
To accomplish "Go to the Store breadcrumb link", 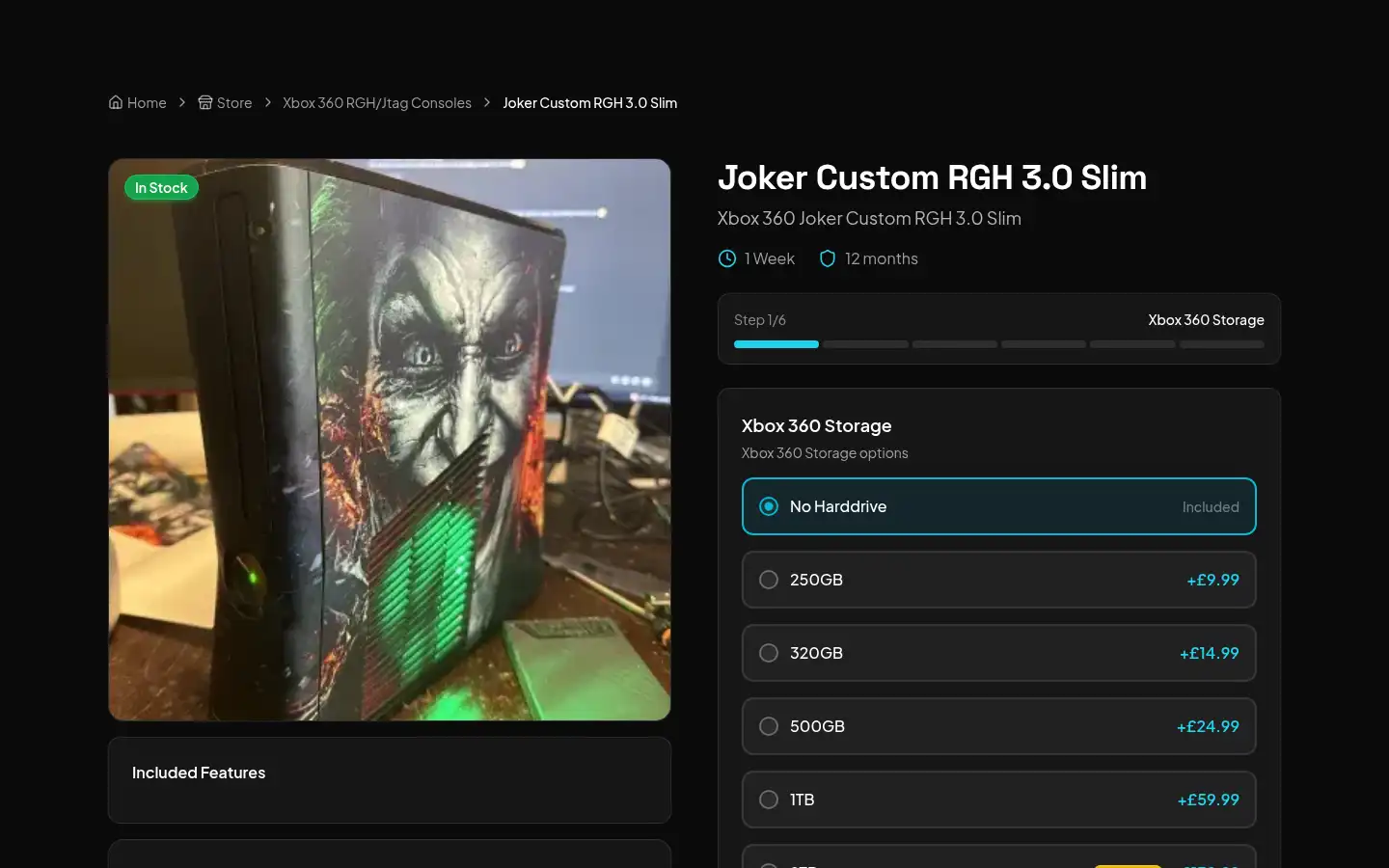I will [225, 102].
